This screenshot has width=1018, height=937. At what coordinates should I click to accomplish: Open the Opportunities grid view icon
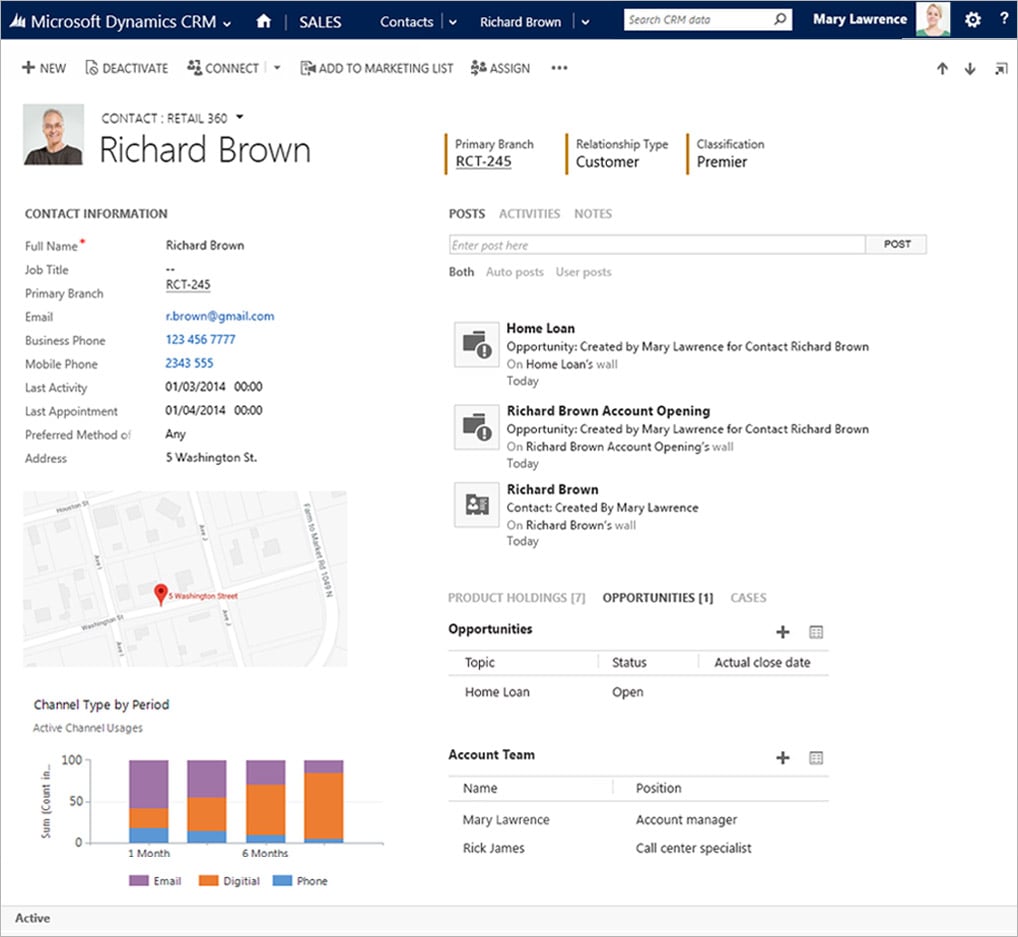pos(816,632)
